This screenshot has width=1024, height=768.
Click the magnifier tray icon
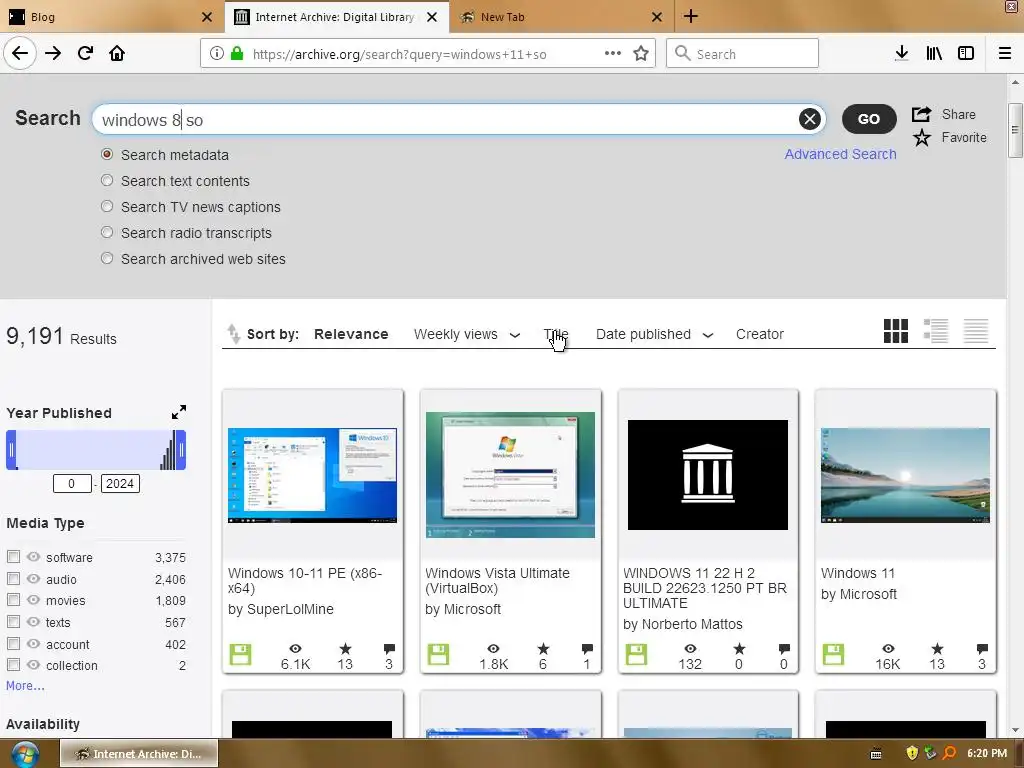point(950,753)
